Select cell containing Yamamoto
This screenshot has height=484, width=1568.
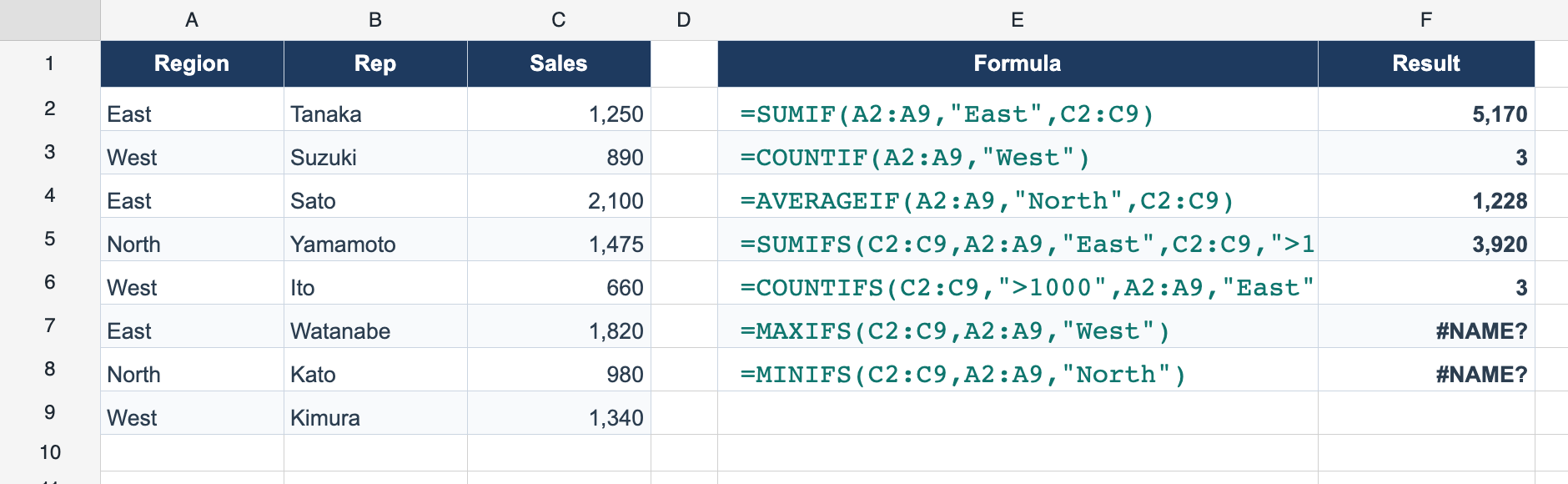click(x=375, y=239)
